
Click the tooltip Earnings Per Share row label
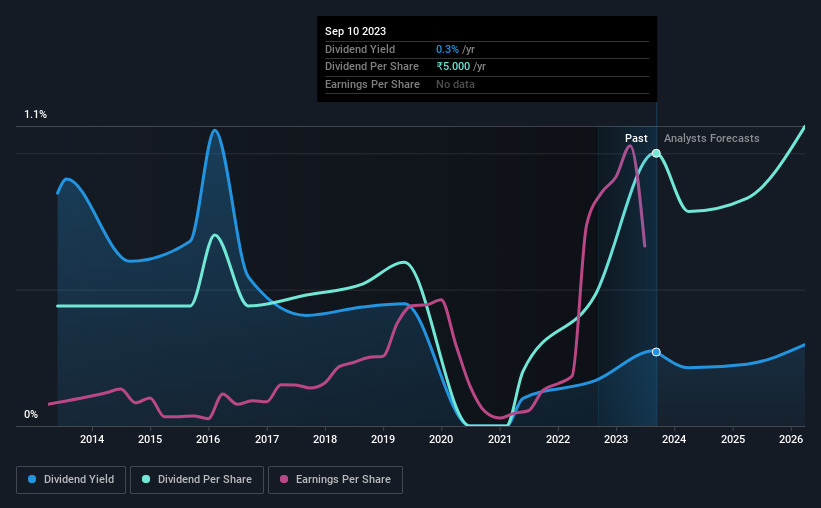[372, 84]
